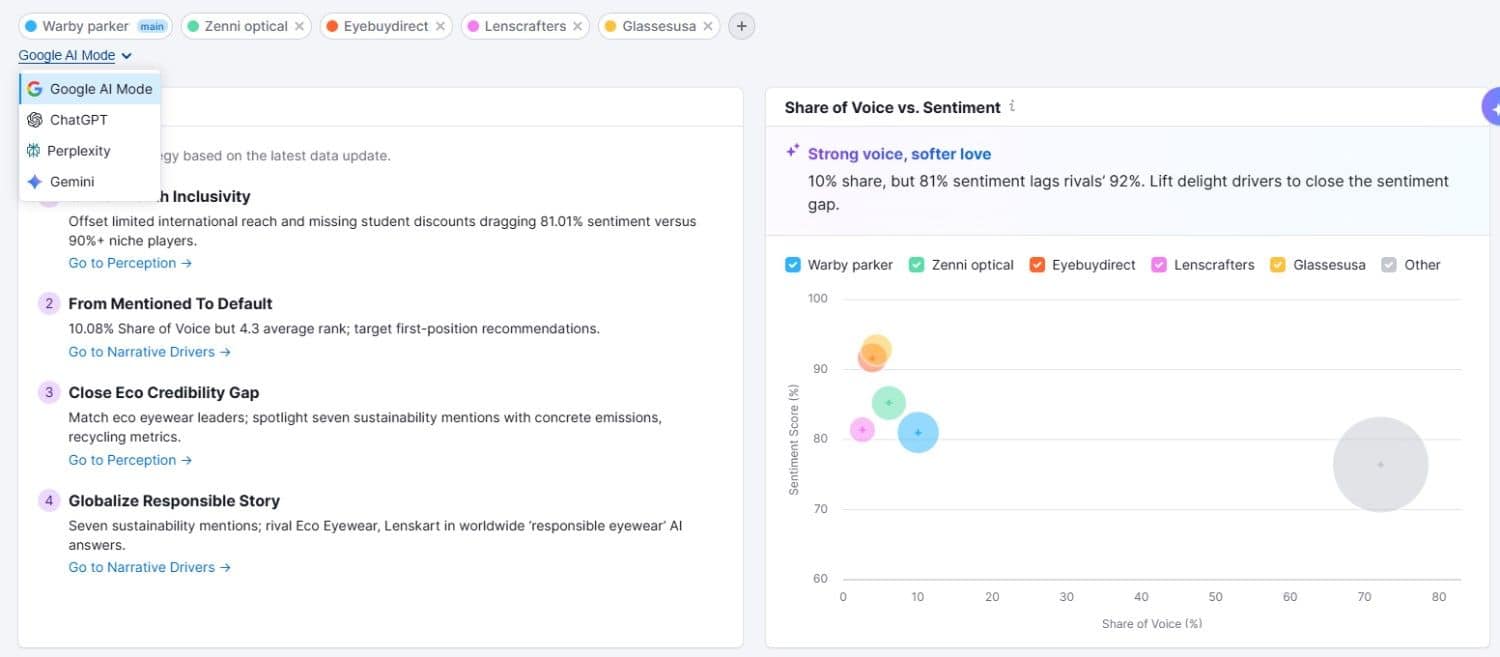Select ChatGPT from the platform list
The width and height of the screenshot is (1500, 657).
point(90,120)
